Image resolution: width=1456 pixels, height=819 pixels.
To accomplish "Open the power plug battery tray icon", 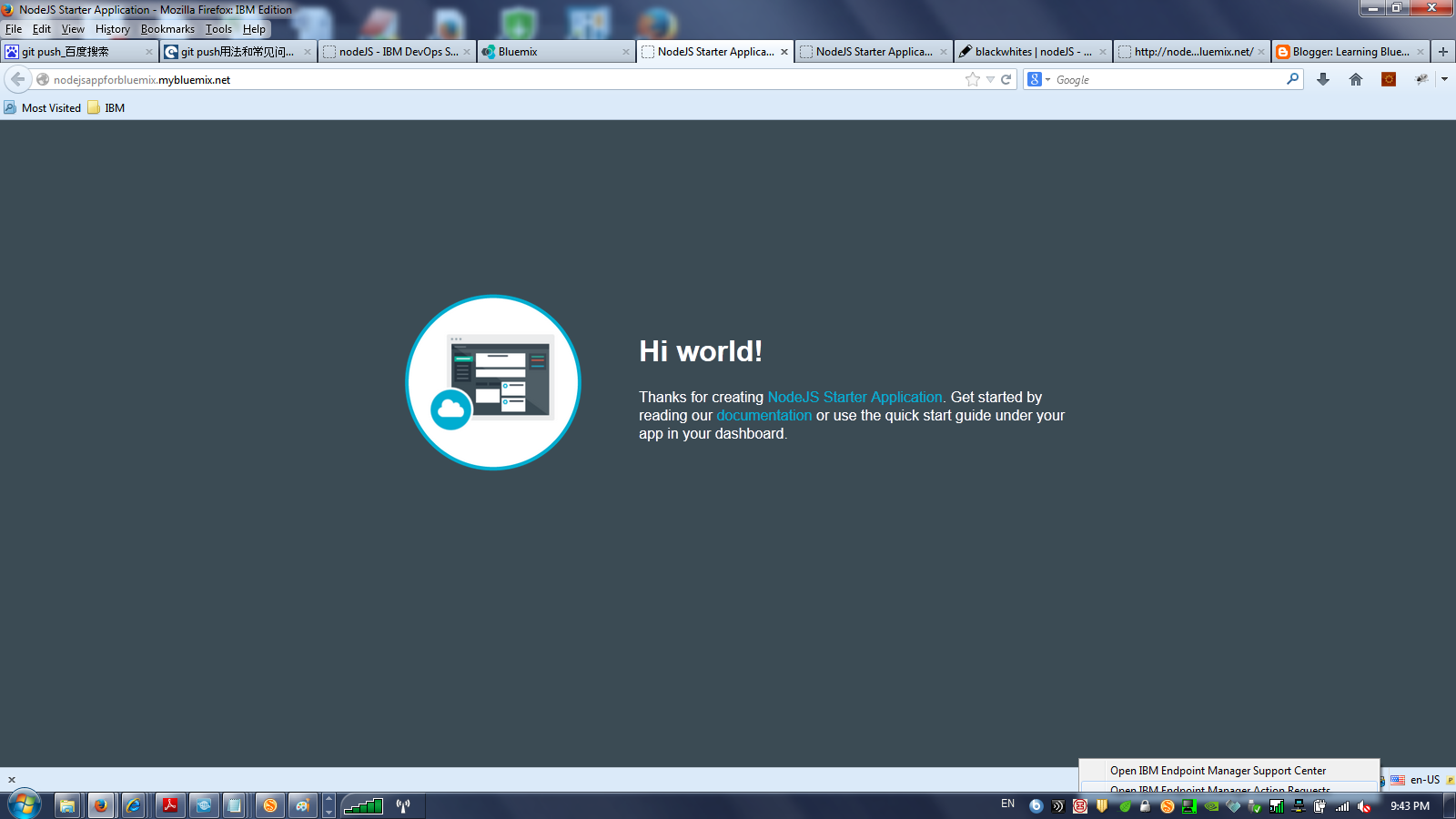I will (x=1319, y=806).
